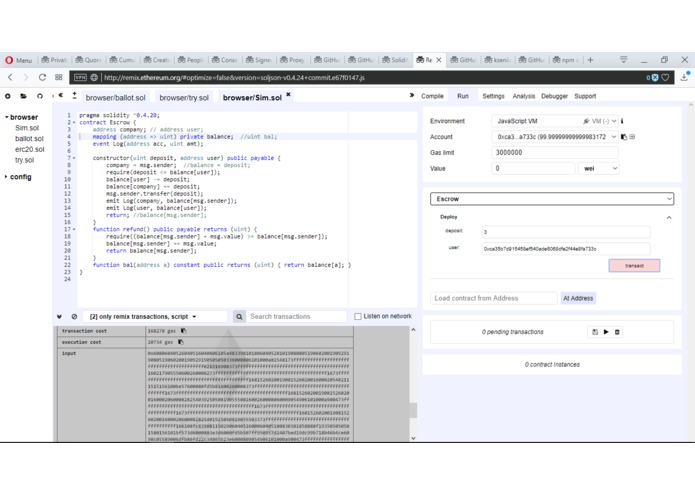Open the Analysis tab
695x494 pixels.
pos(523,96)
